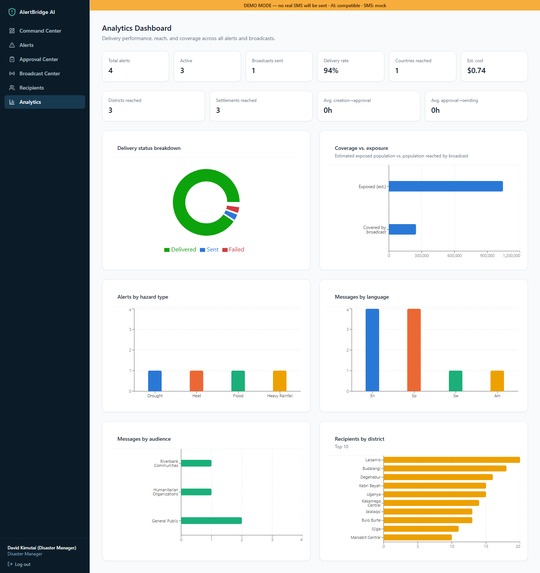Click the Recipients people icon
Viewport: 540px width, 573px height.
[x=12, y=88]
